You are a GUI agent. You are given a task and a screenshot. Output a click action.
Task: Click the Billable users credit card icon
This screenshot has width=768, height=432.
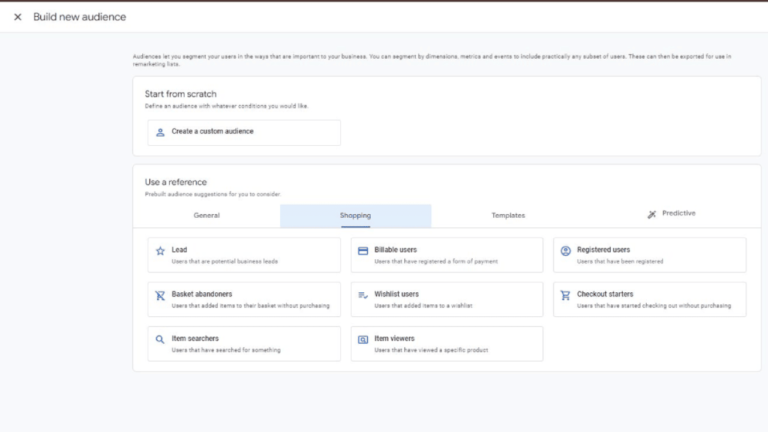point(363,251)
